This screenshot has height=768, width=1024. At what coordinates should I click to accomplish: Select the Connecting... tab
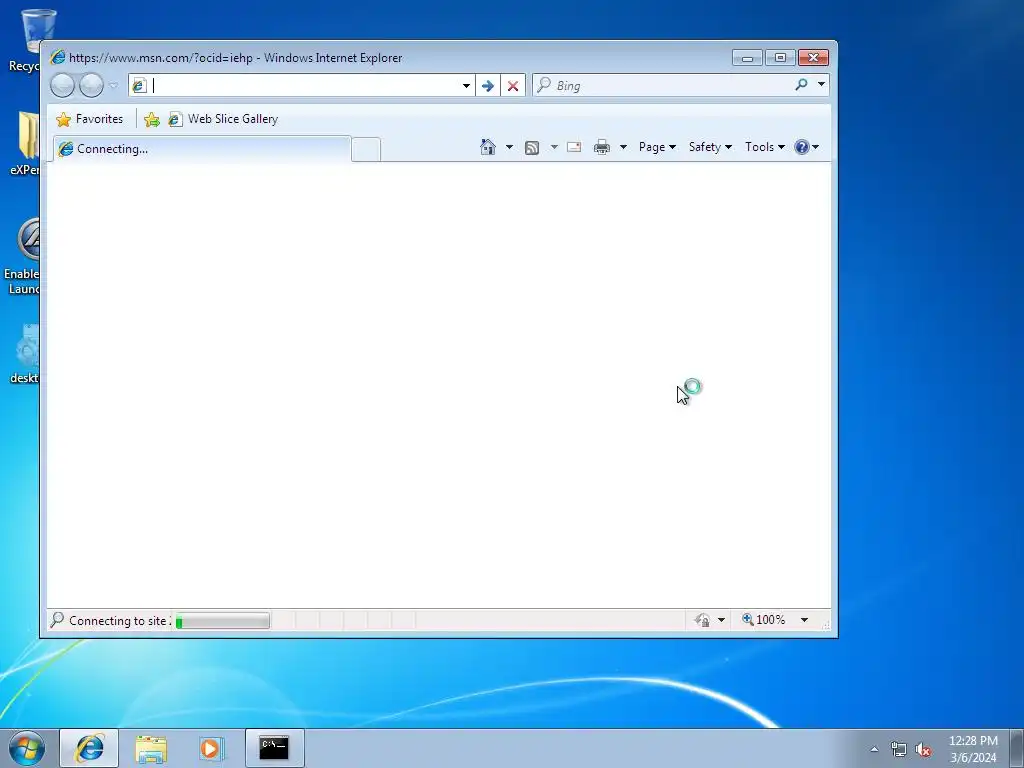coord(202,149)
